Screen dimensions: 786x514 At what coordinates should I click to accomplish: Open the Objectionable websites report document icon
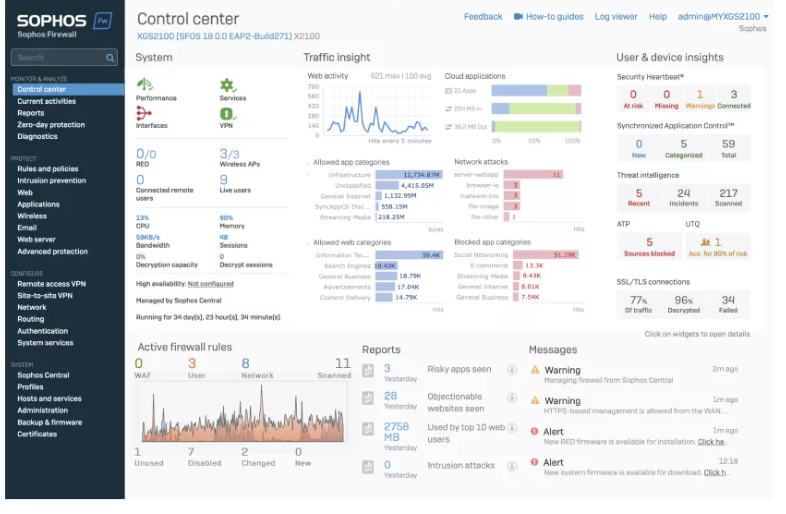point(369,401)
